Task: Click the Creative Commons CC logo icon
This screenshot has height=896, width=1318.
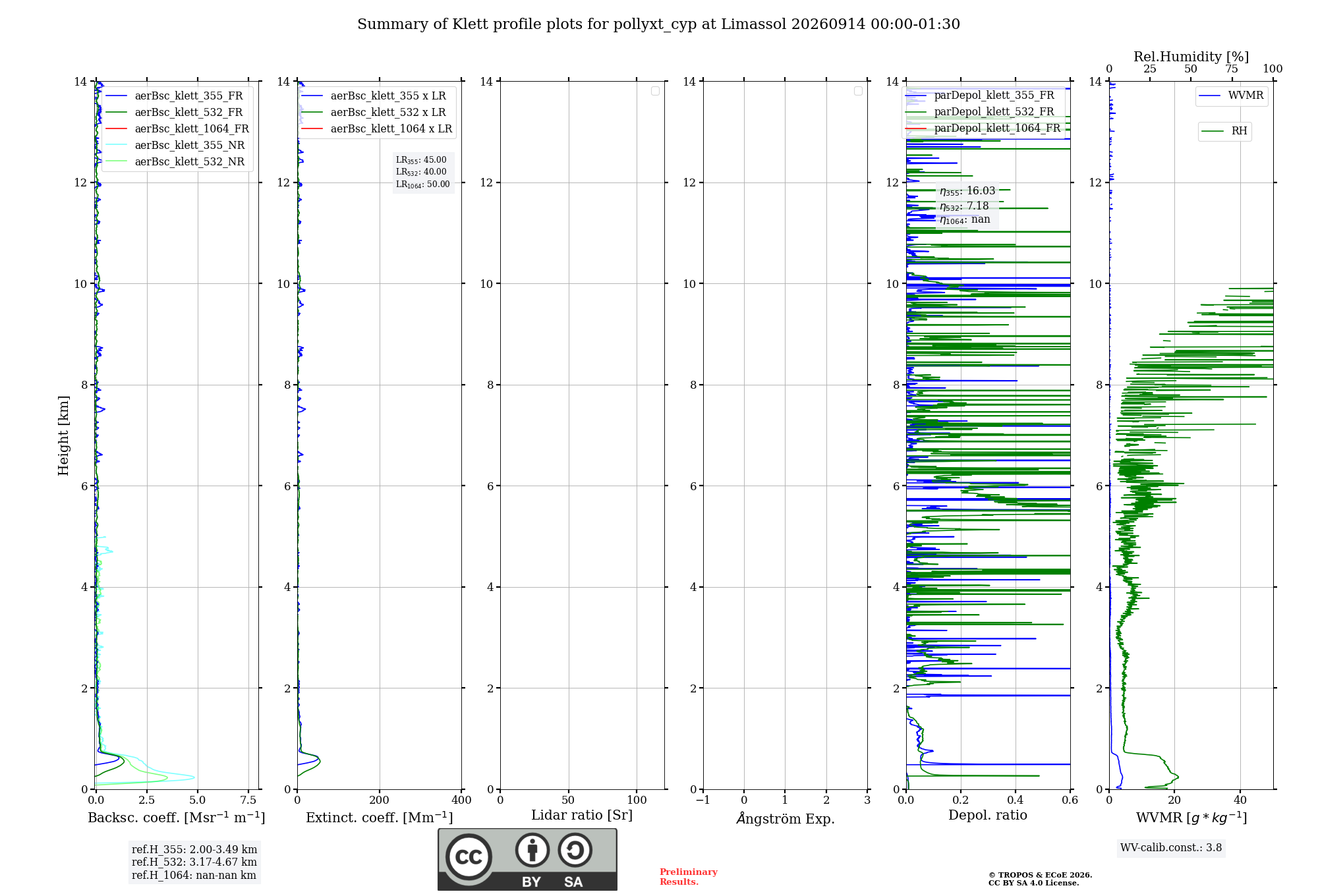Action: [469, 856]
